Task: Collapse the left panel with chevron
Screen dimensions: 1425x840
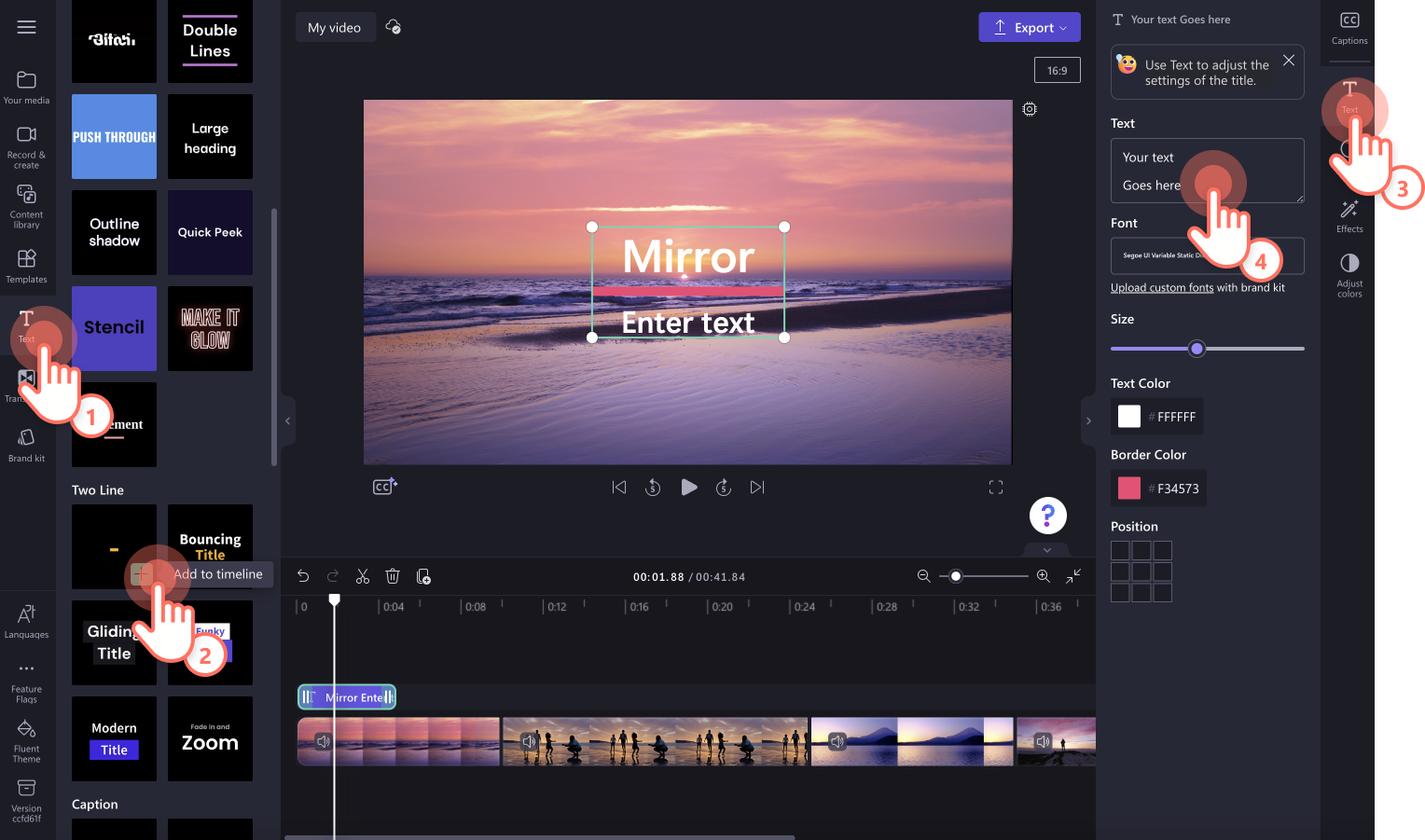Action: 287,421
